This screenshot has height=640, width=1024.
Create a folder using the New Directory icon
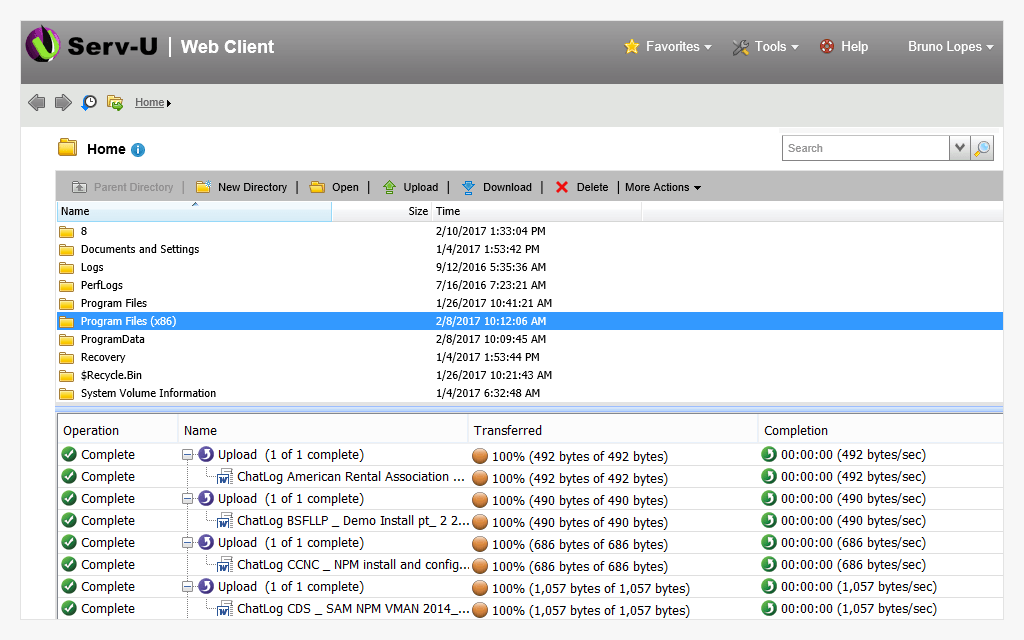(204, 187)
